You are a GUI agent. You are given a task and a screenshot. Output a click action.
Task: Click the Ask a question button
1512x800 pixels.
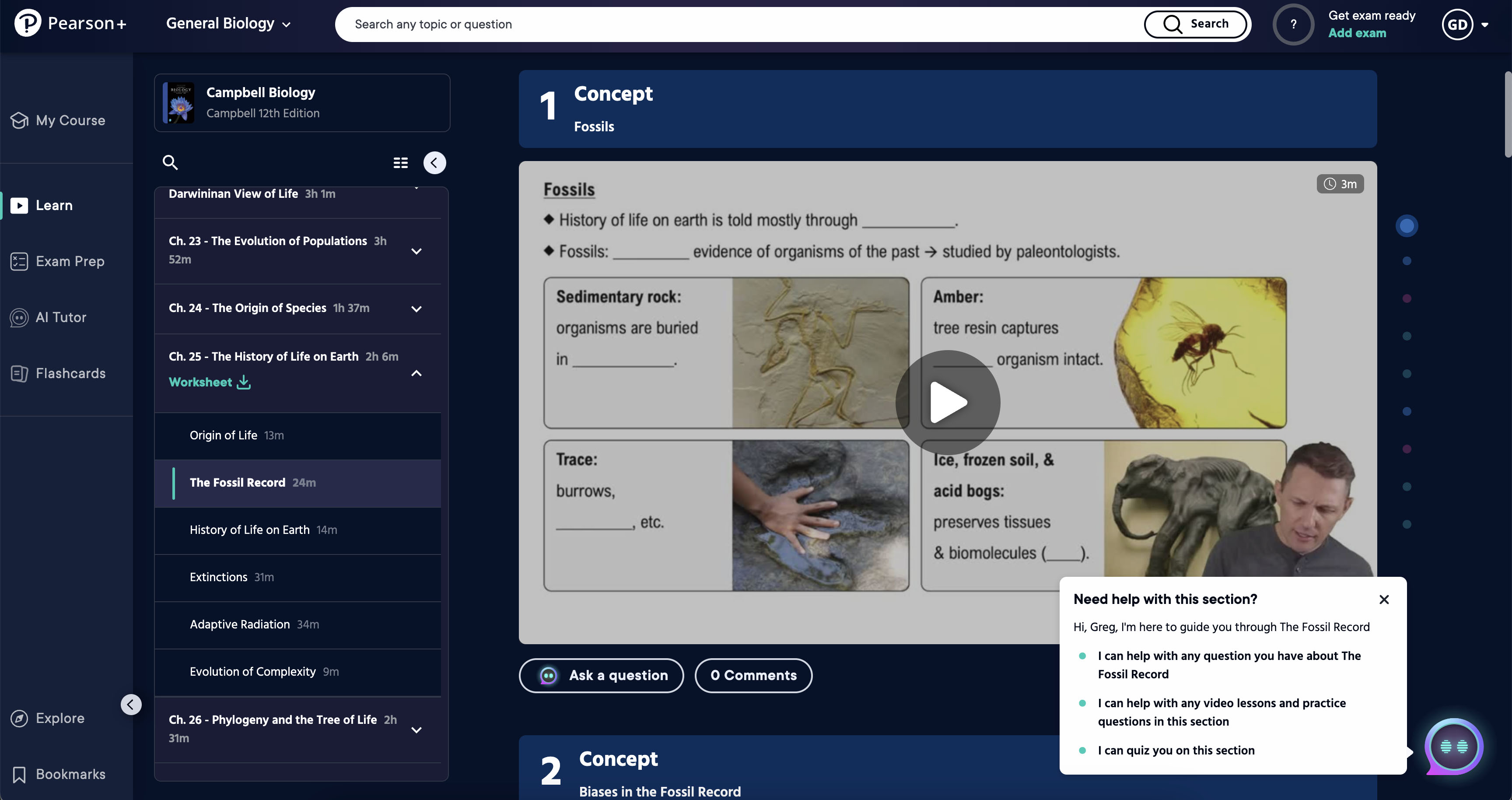[601, 676]
